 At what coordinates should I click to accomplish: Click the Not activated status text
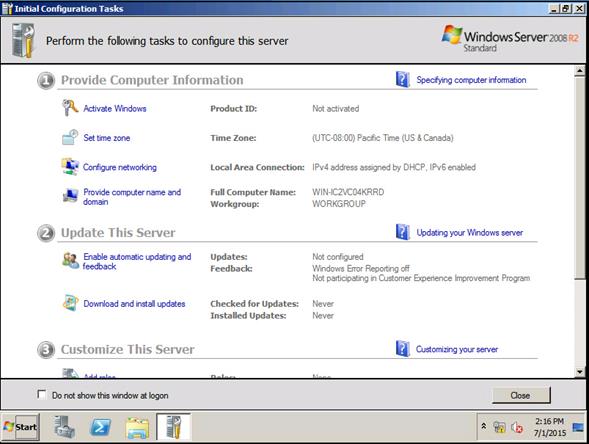tap(335, 109)
